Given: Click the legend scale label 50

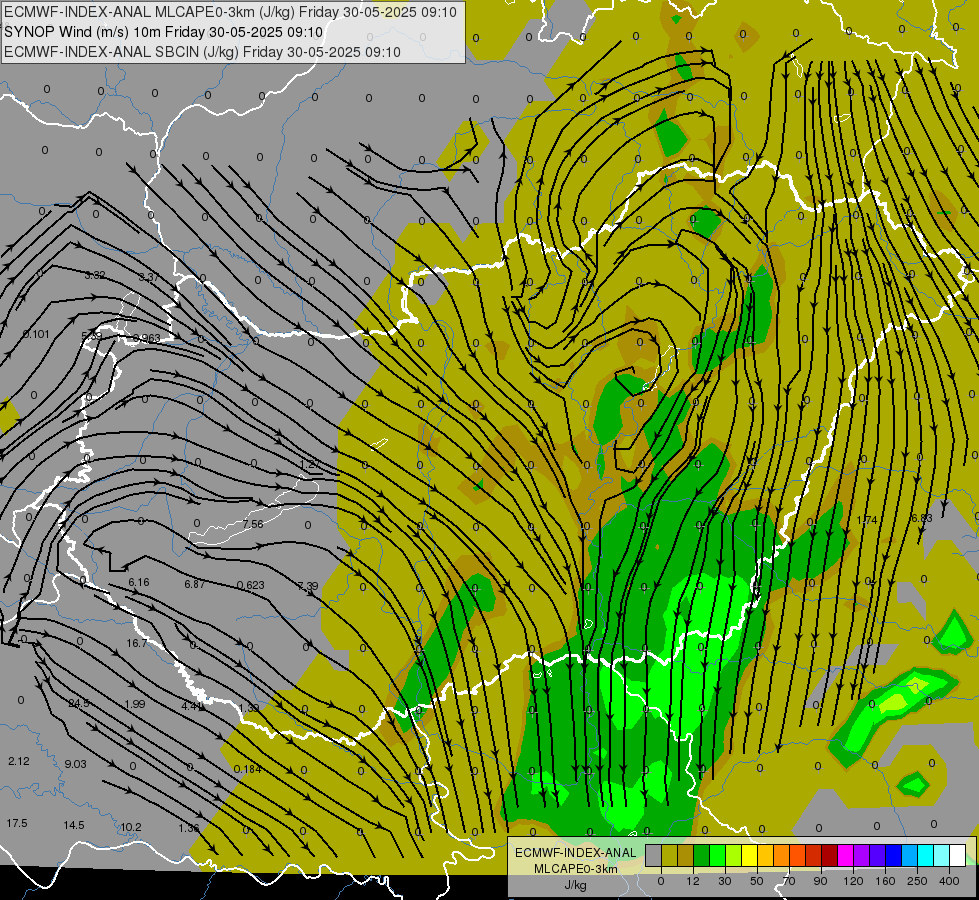Looking at the screenshot, I should coord(757,881).
